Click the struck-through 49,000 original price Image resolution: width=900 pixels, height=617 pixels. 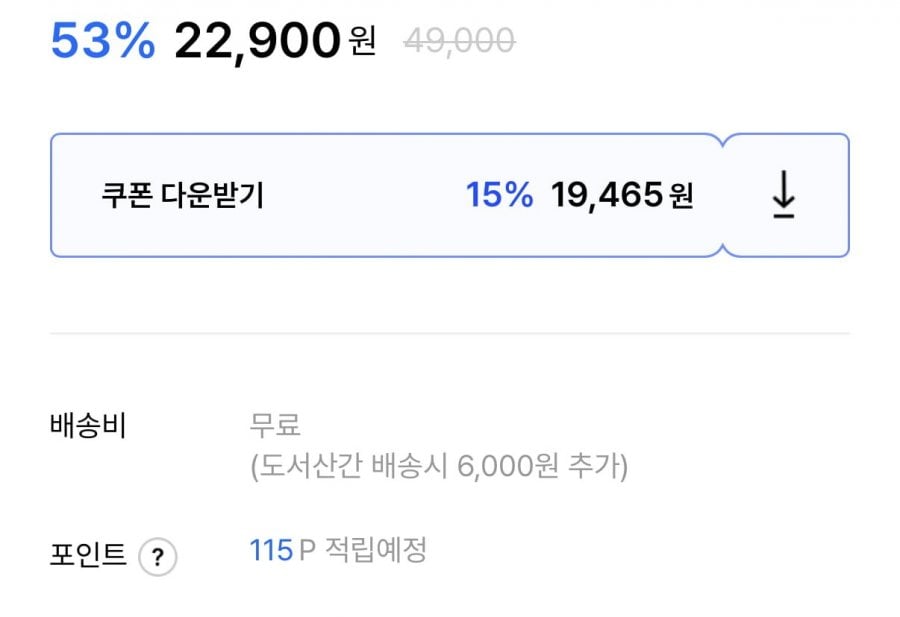point(459,41)
